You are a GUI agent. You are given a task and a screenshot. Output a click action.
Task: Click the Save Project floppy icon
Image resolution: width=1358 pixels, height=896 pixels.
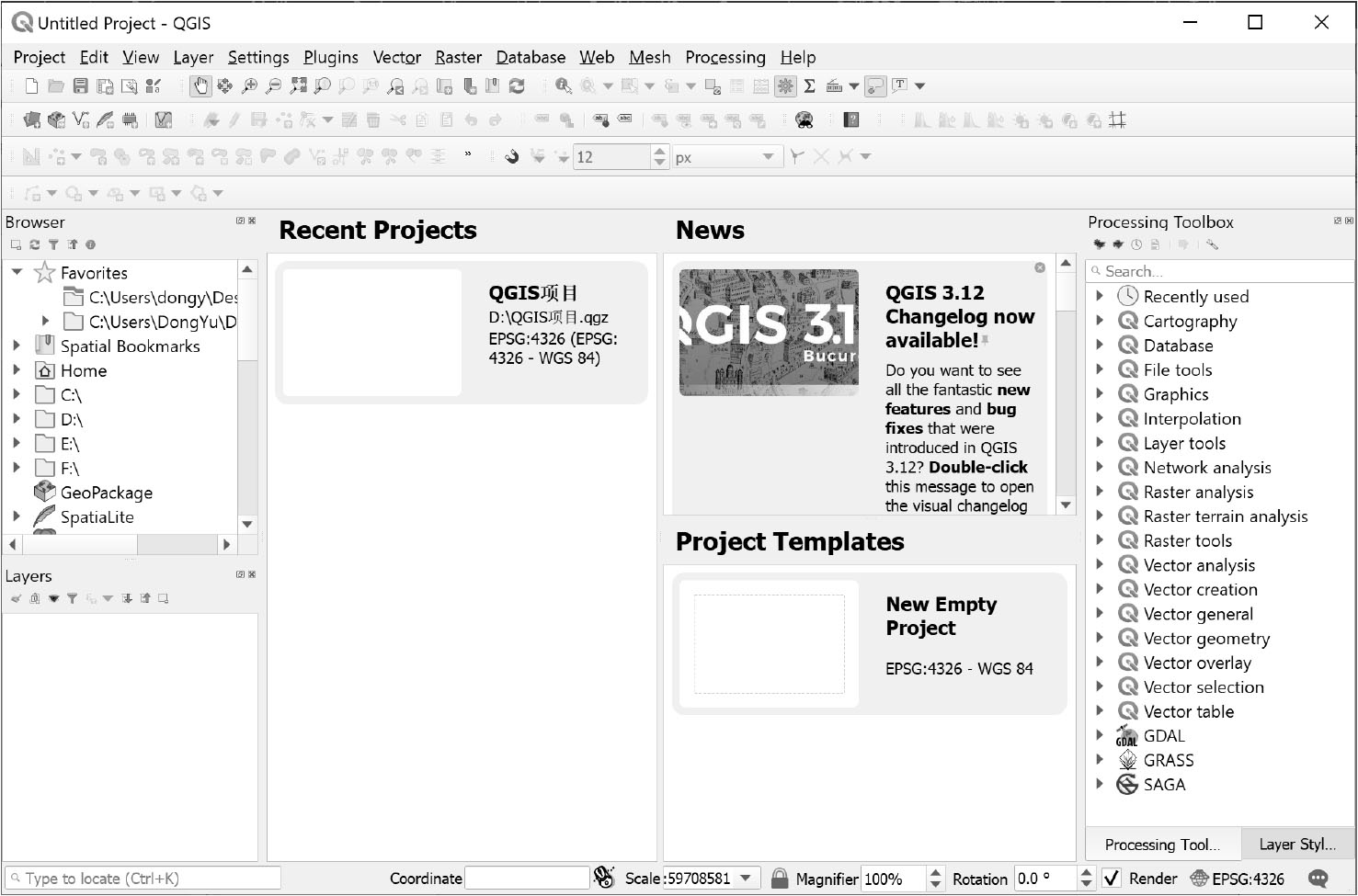[x=81, y=86]
